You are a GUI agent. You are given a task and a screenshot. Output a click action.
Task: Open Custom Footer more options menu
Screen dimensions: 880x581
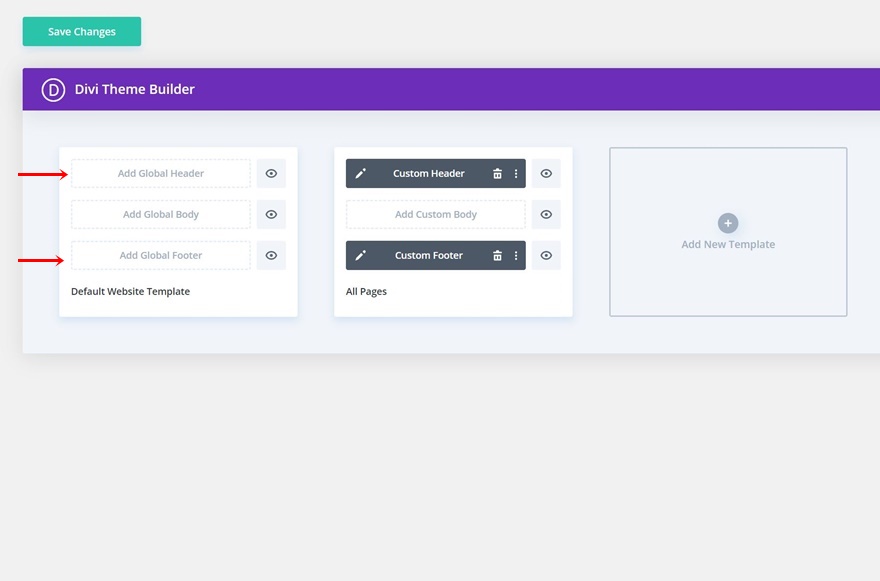tap(516, 255)
